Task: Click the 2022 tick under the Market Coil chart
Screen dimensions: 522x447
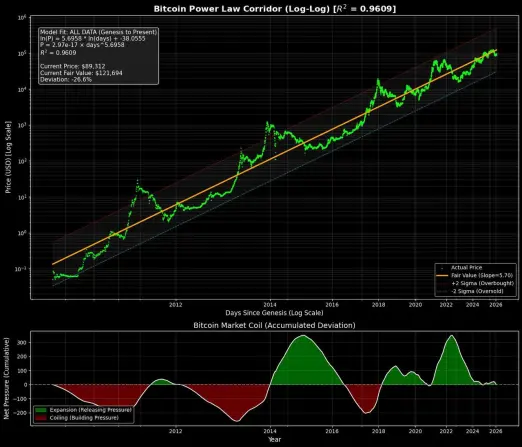Action: point(446,431)
